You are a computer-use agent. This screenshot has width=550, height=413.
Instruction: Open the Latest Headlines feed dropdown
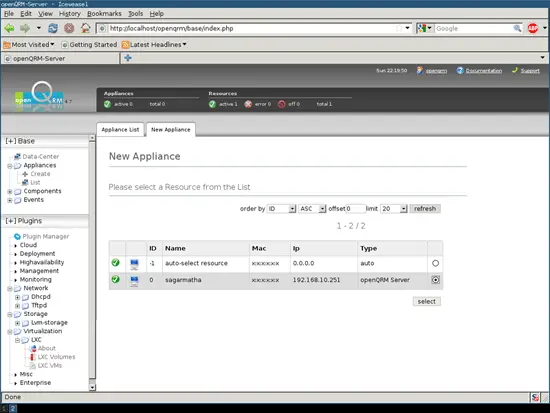click(154, 45)
